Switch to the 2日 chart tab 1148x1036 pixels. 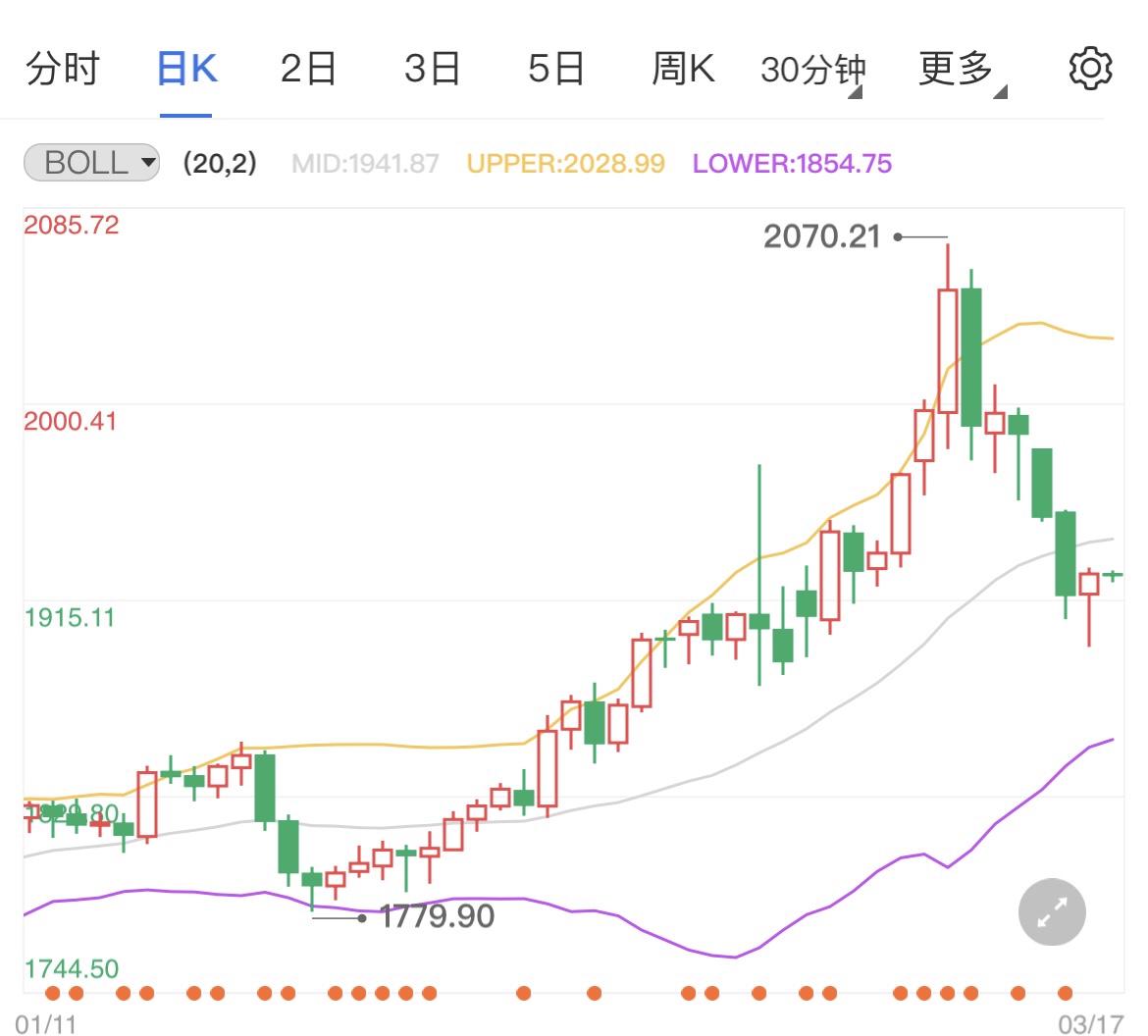point(308,69)
